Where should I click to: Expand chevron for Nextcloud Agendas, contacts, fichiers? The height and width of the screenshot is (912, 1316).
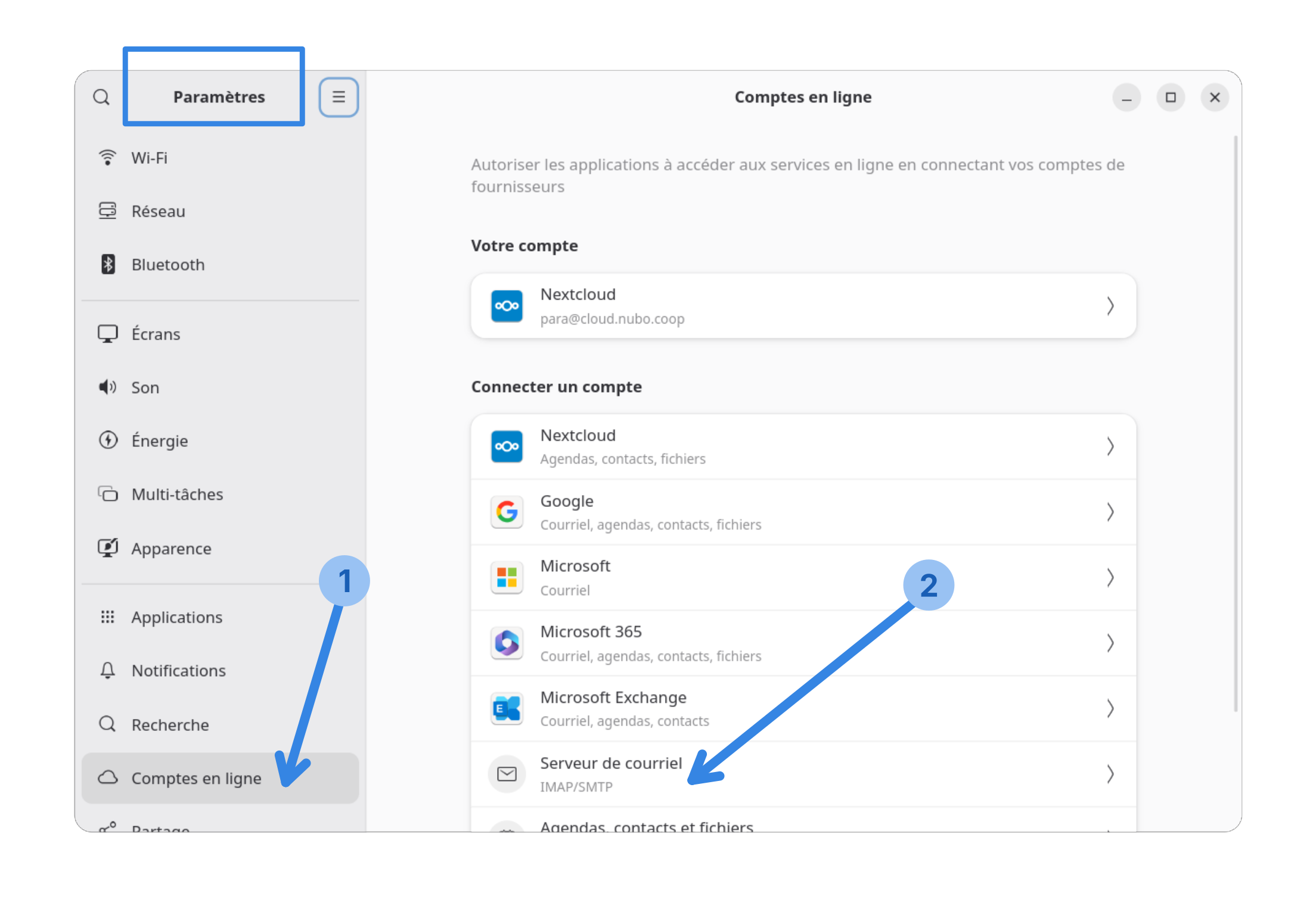[1110, 447]
